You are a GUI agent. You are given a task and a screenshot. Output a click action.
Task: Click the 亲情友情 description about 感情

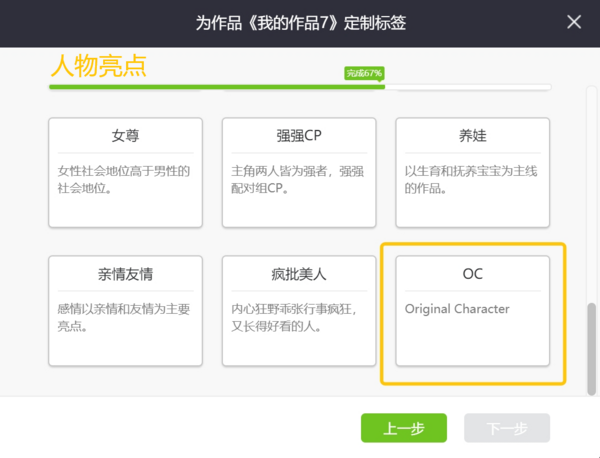click(x=124, y=318)
